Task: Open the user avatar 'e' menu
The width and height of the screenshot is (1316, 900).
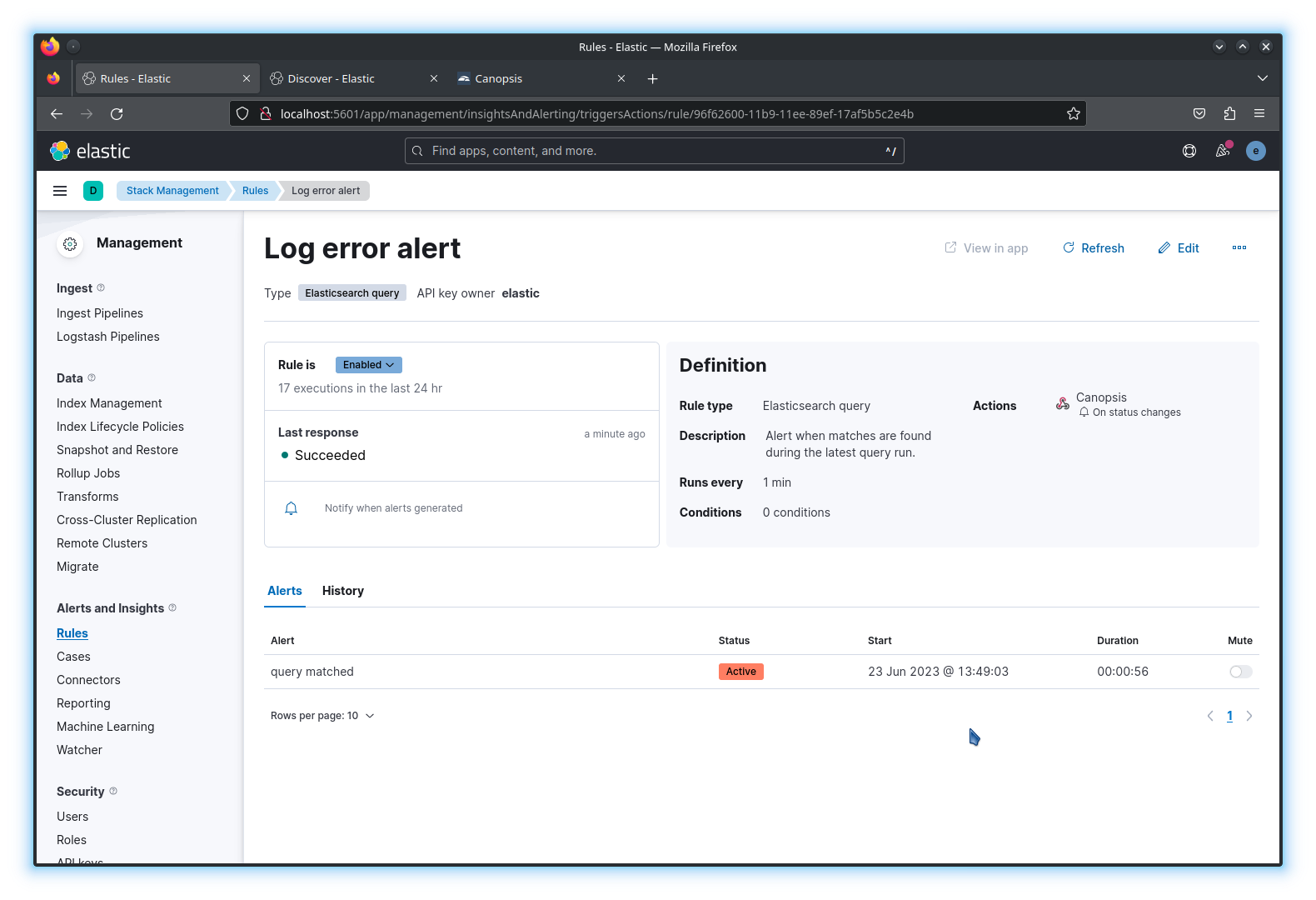Action: (x=1256, y=151)
